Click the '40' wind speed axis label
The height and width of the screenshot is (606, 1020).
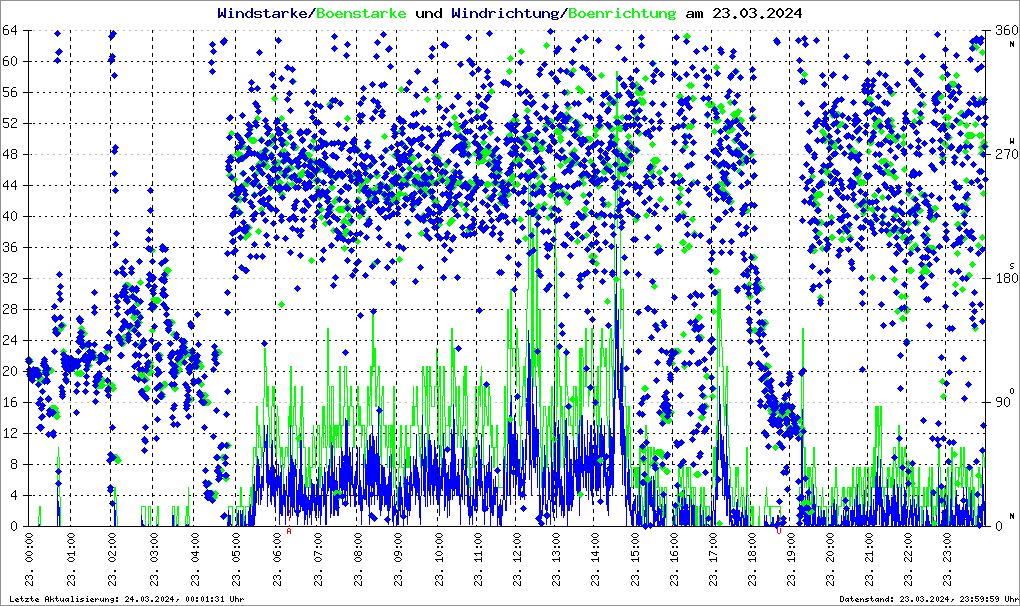pyautogui.click(x=9, y=216)
